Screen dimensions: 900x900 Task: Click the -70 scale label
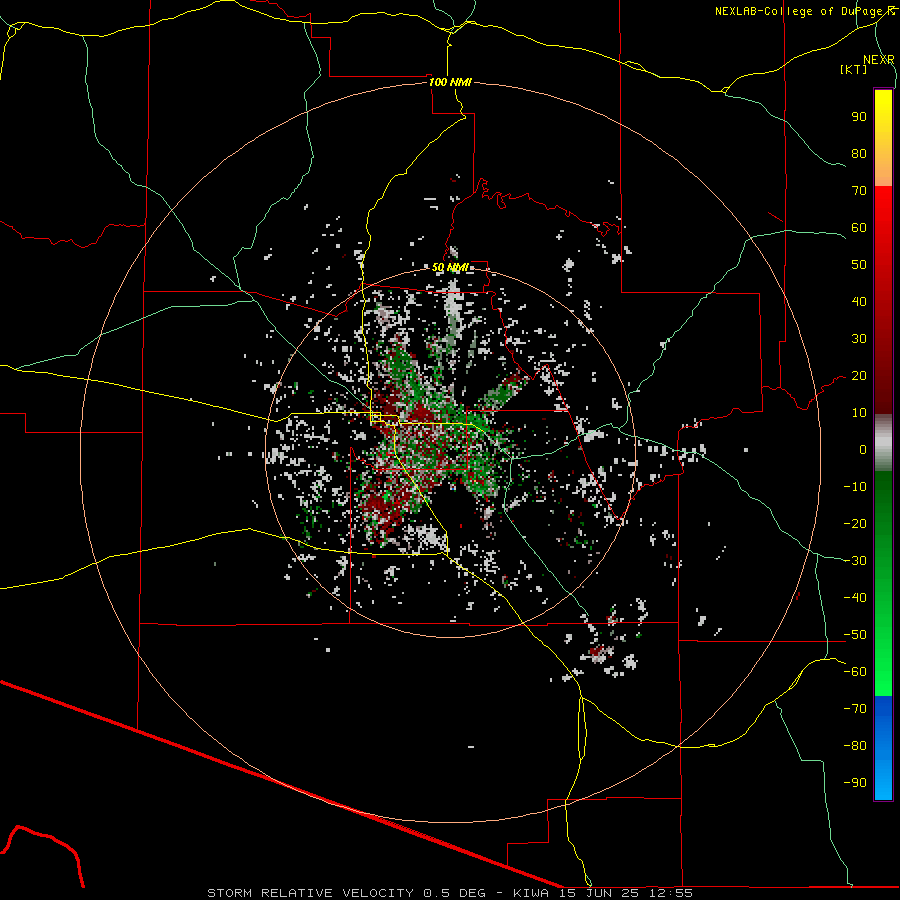(x=855, y=709)
